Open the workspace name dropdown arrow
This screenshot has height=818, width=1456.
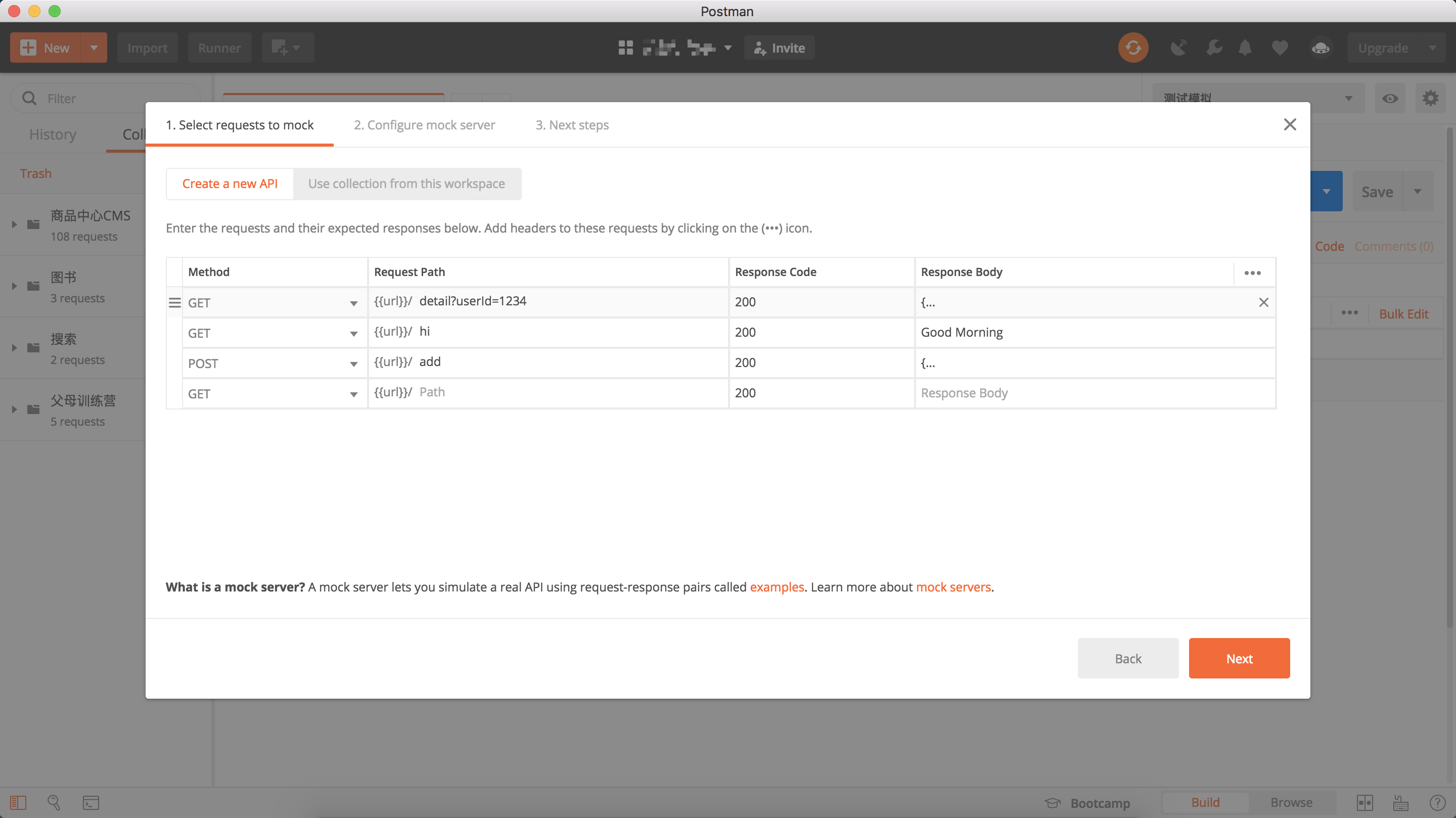click(728, 48)
